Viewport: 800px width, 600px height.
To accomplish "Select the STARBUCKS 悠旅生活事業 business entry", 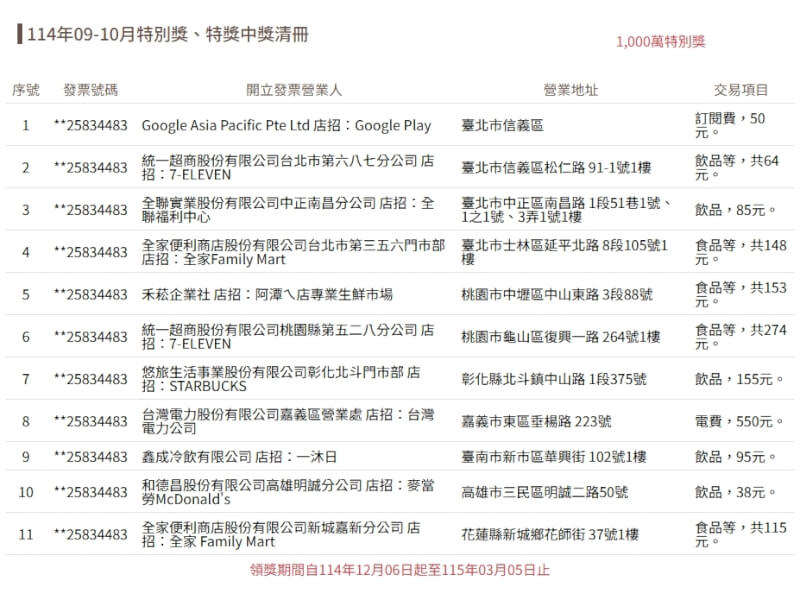I will [x=280, y=379].
